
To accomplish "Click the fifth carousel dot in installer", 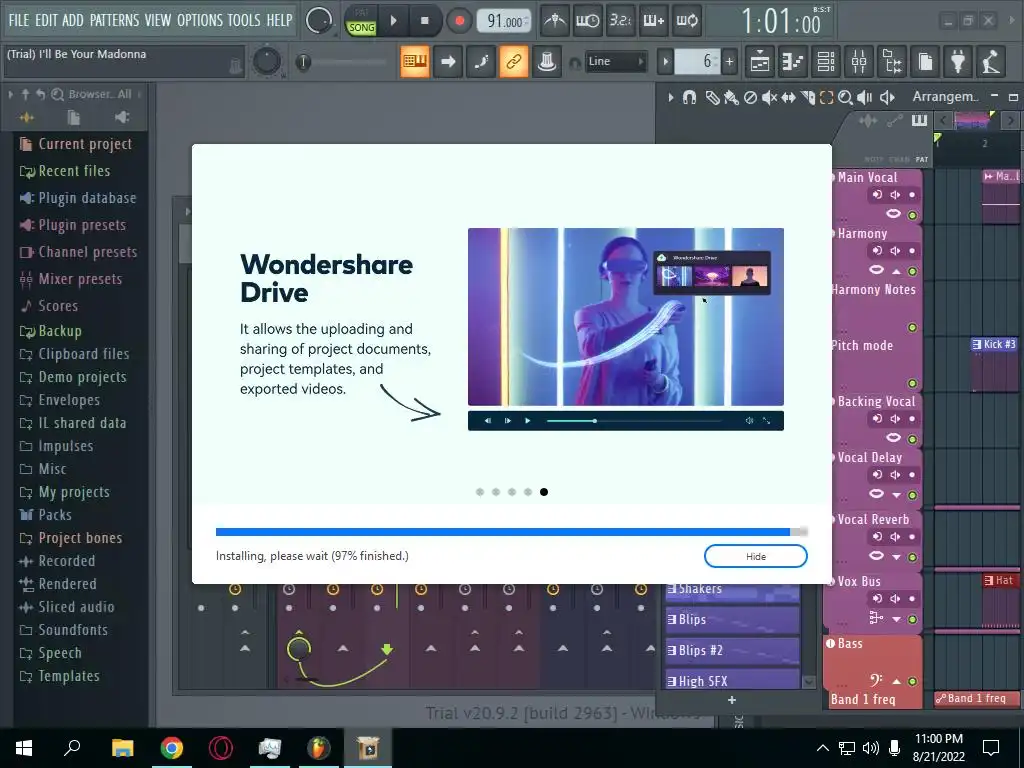I will [x=544, y=492].
